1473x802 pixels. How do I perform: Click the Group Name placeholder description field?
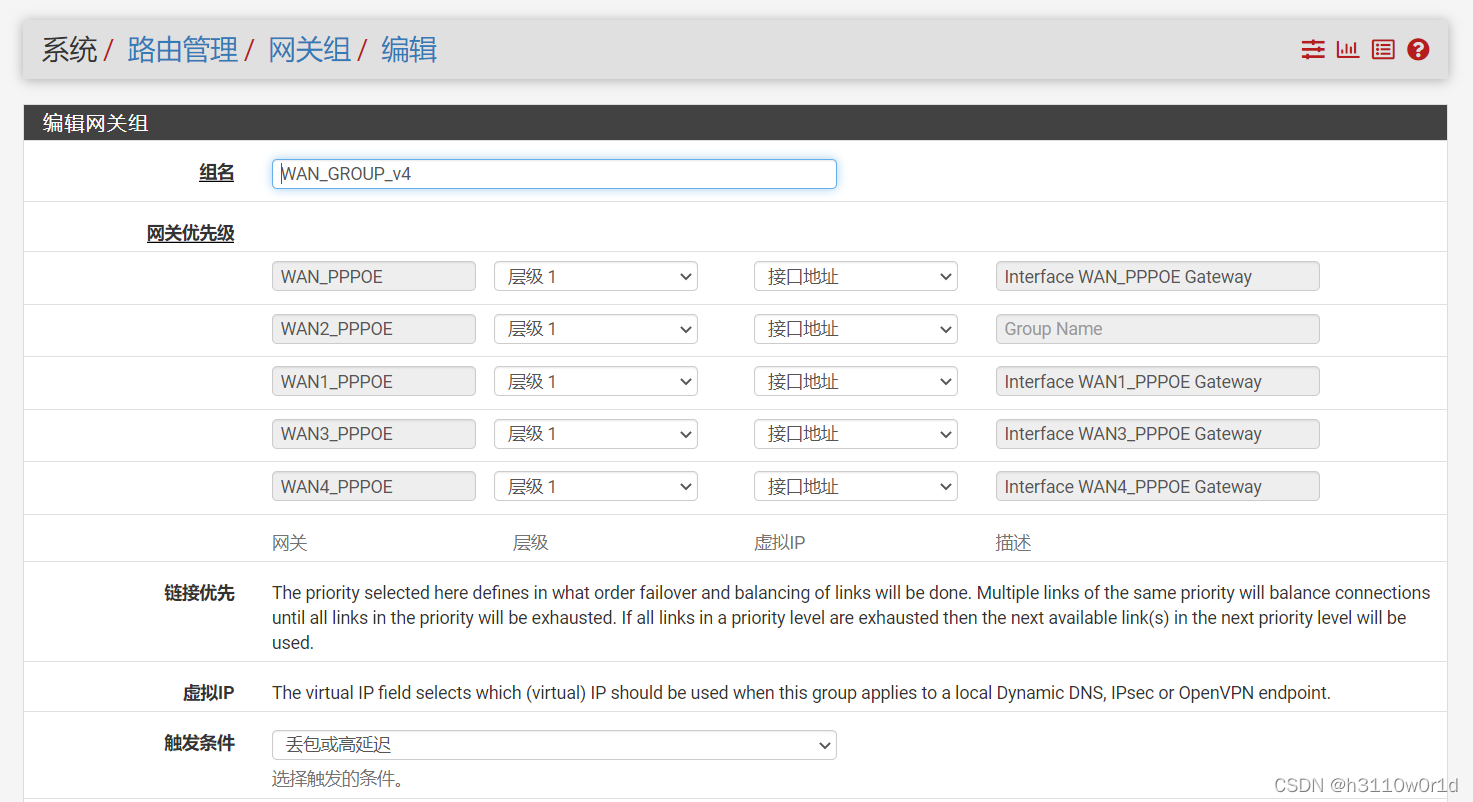click(1158, 329)
